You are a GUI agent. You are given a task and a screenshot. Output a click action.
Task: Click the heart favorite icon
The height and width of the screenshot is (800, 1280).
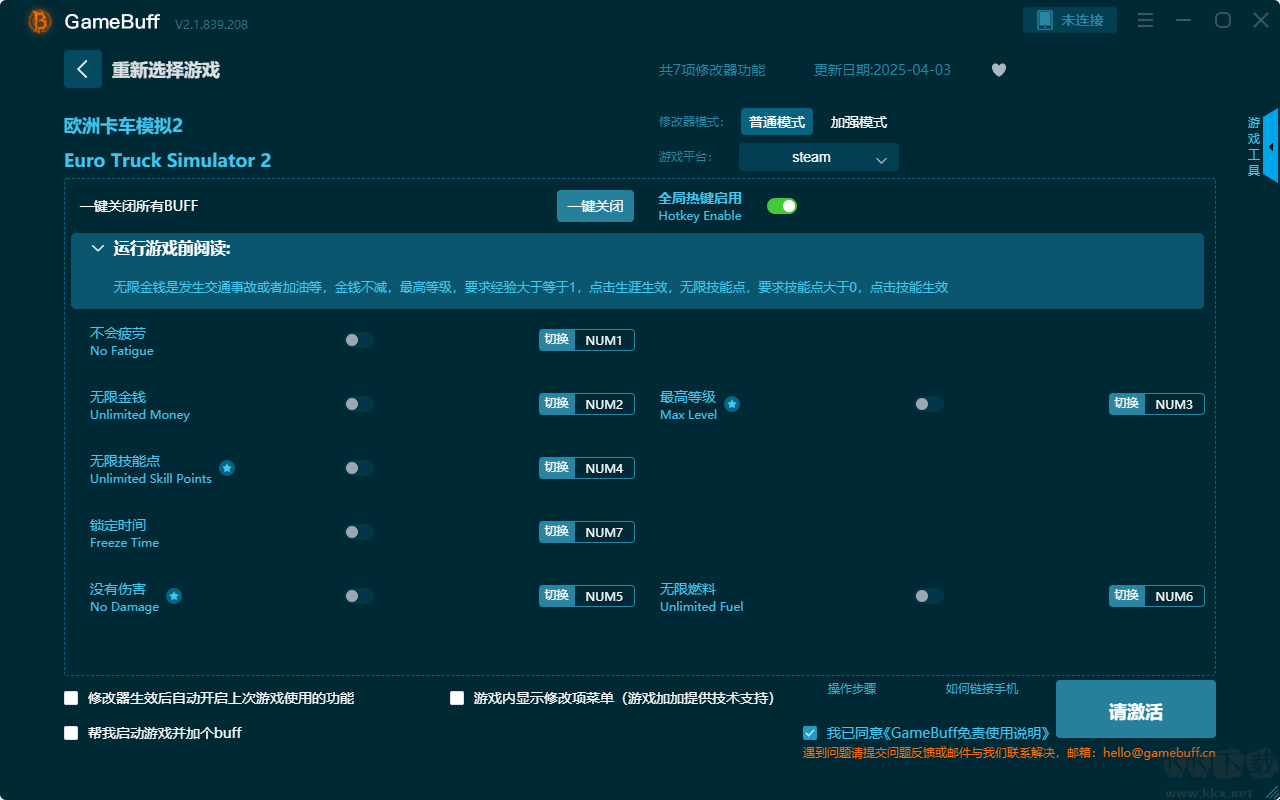(x=998, y=70)
